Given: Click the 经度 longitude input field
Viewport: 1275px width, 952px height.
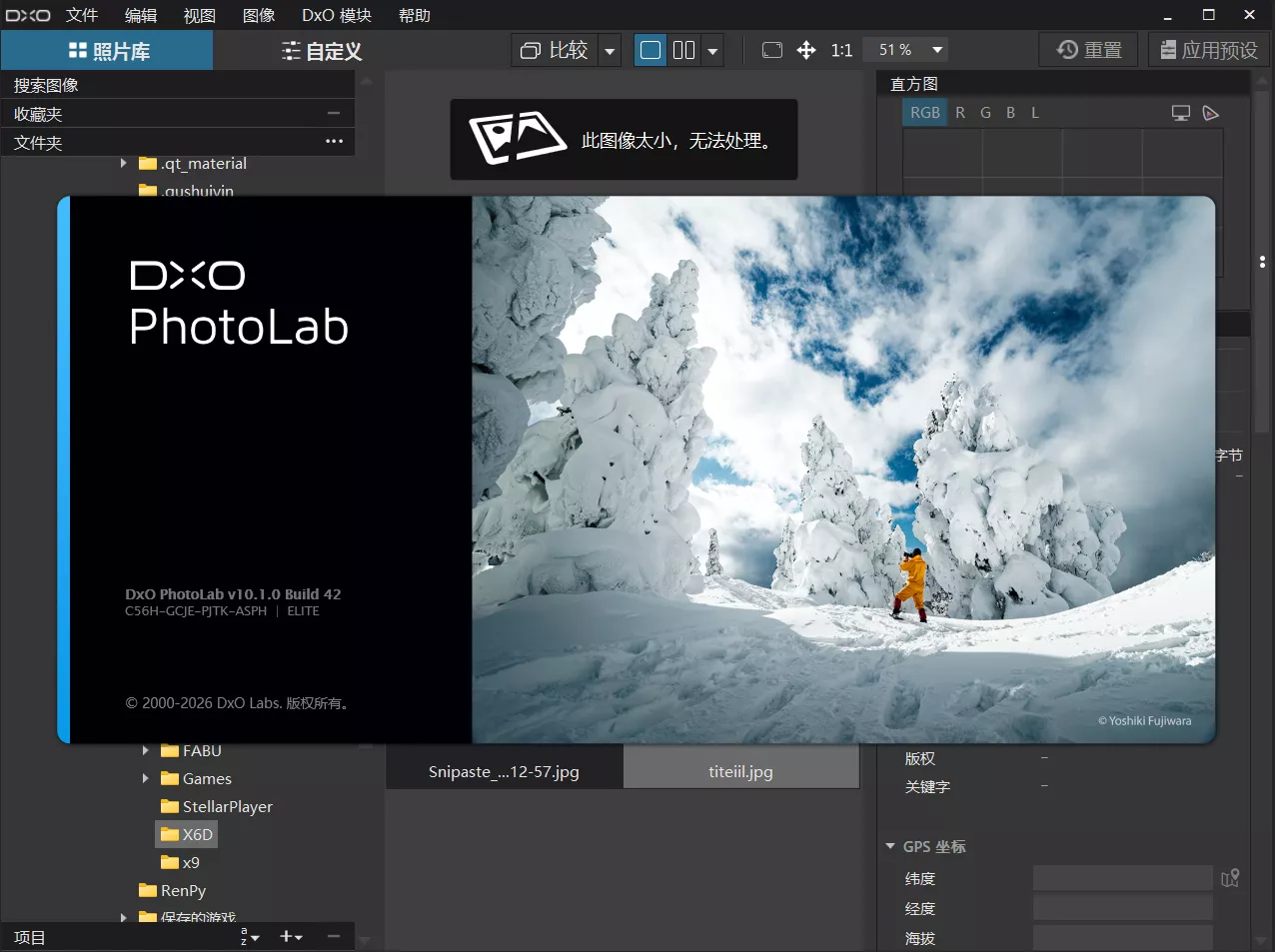Looking at the screenshot, I should [1123, 908].
